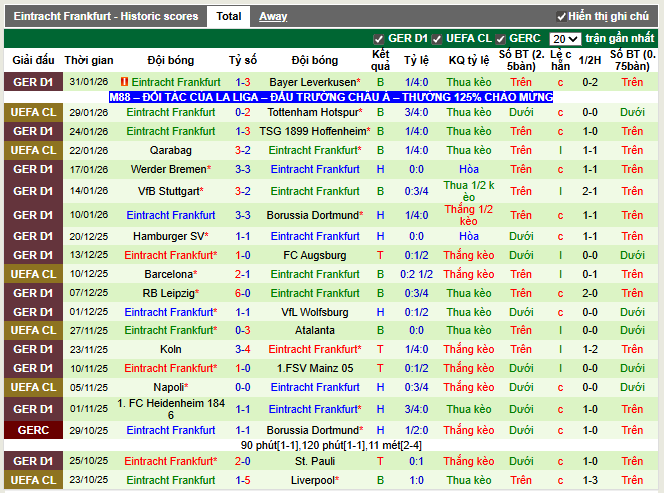Click the UEFA CL badge for Barcelona match
Image resolution: width=665 pixels, height=493 pixels.
(33, 274)
